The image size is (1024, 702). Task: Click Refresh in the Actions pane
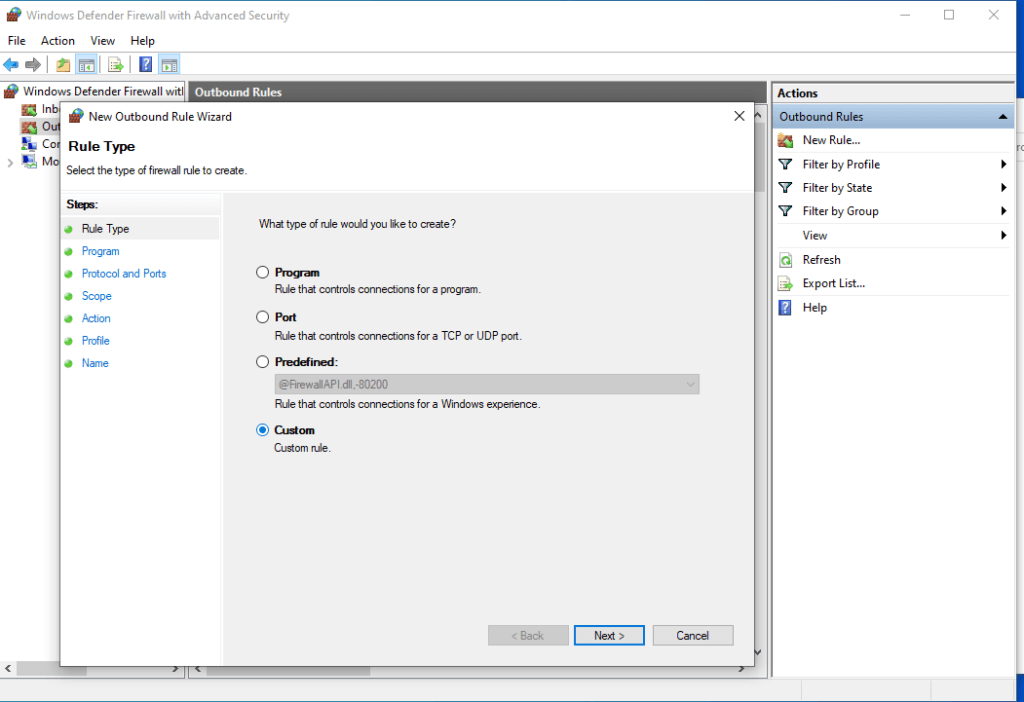(x=822, y=260)
